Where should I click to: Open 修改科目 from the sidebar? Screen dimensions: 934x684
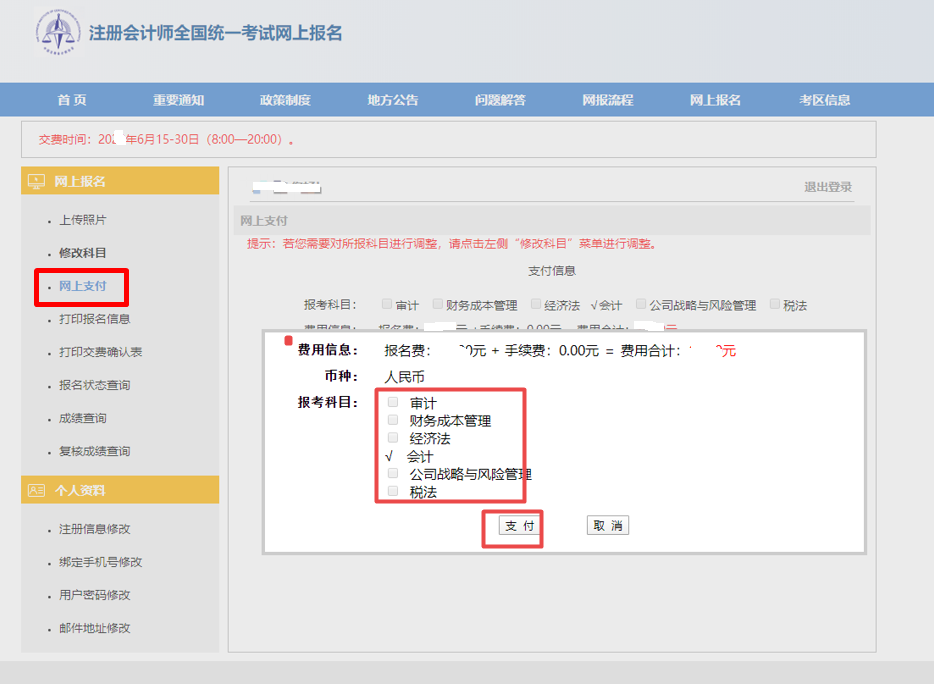[x=82, y=253]
